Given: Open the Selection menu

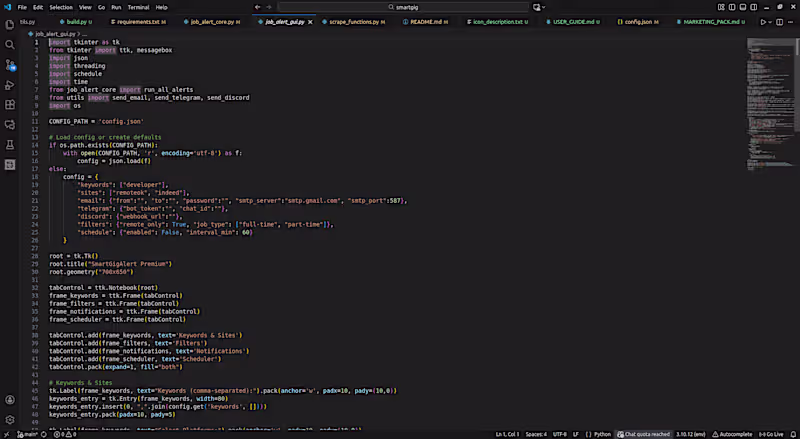Looking at the screenshot, I should coord(61,7).
